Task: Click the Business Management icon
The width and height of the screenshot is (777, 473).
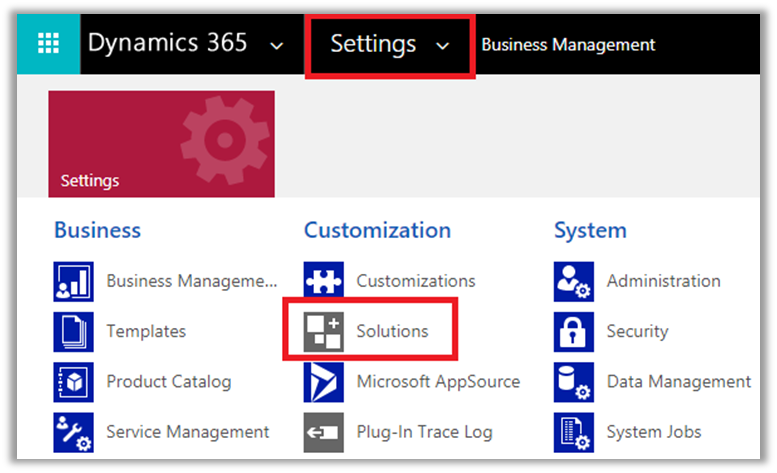Action: click(73, 282)
